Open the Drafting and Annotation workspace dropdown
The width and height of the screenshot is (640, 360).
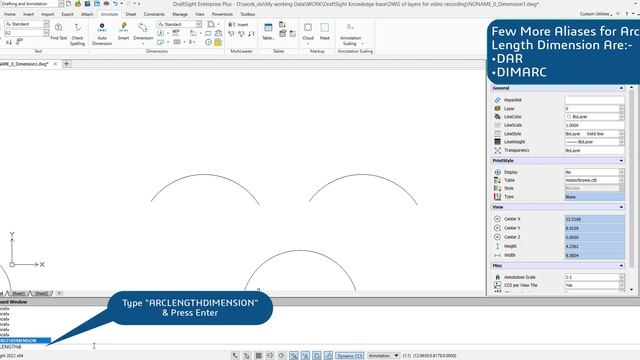pyautogui.click(x=61, y=4)
